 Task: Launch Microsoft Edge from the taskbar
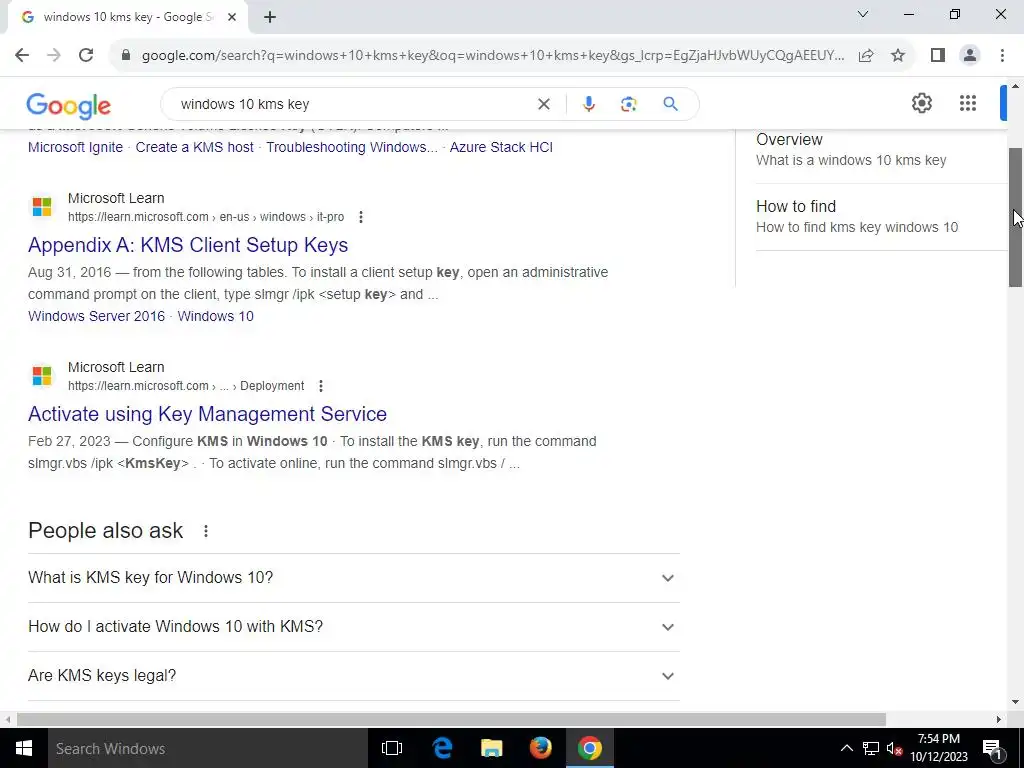click(442, 748)
